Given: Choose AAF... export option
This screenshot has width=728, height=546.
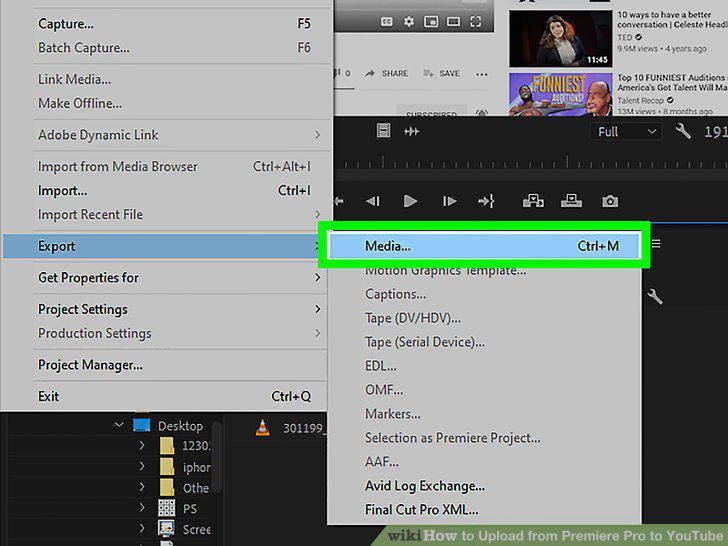Looking at the screenshot, I should (484, 462).
